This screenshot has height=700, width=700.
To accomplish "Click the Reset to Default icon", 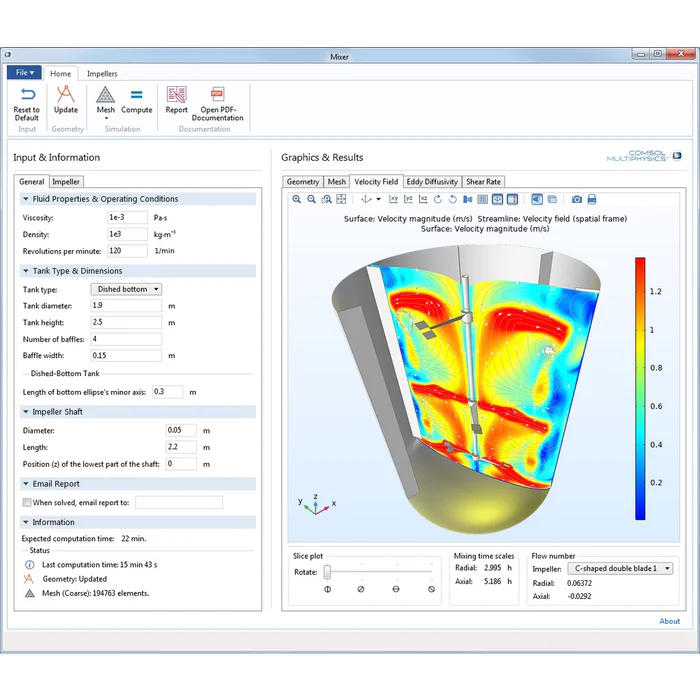I will coord(27,94).
